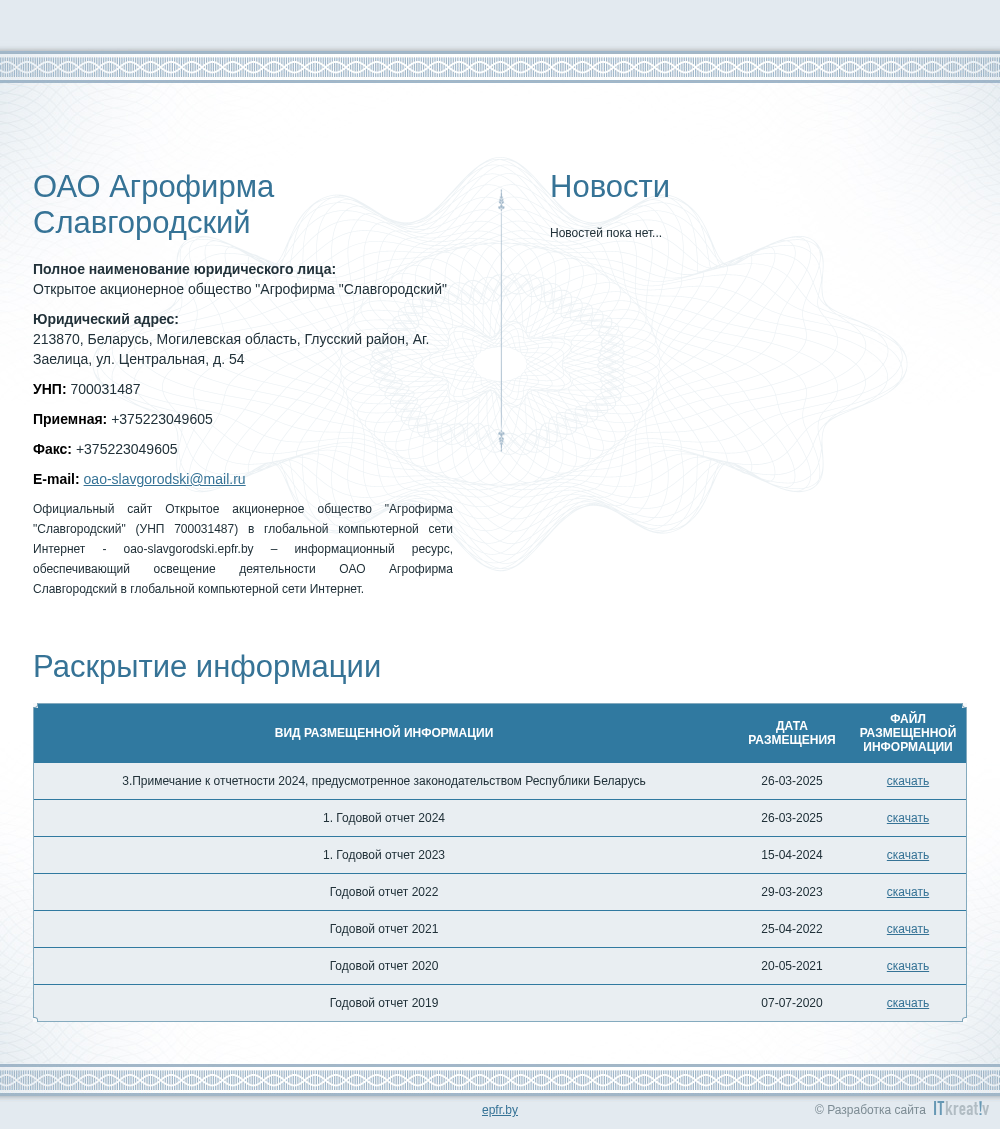This screenshot has width=1000, height=1129.
Task: Click the Вид размещенной информации column header
Action: 384,732
